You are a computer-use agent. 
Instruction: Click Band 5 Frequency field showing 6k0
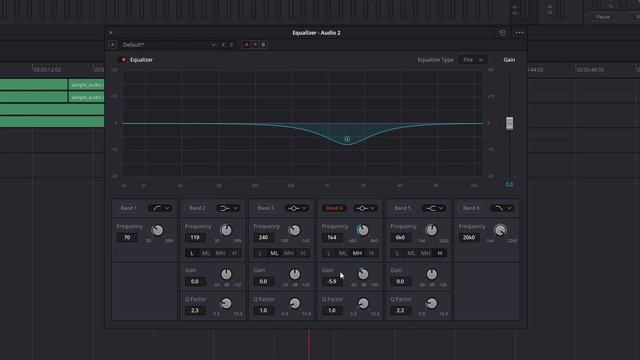400,238
